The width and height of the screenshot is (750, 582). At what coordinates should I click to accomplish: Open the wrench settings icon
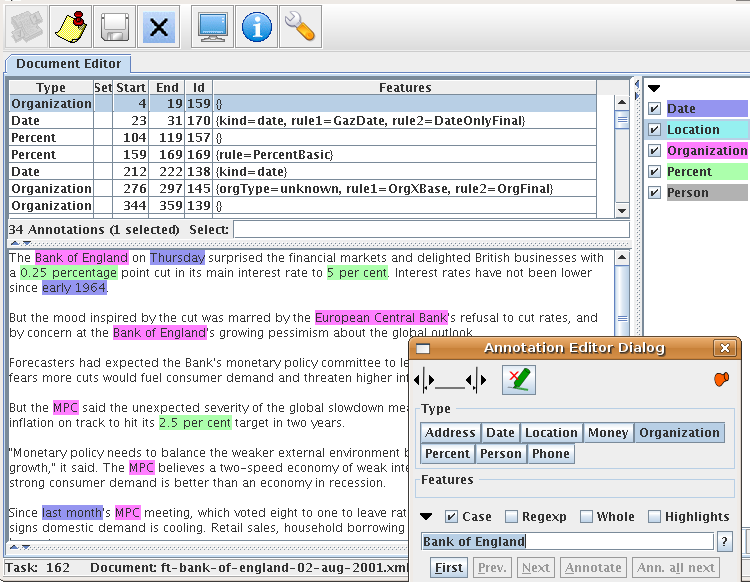(x=300, y=27)
